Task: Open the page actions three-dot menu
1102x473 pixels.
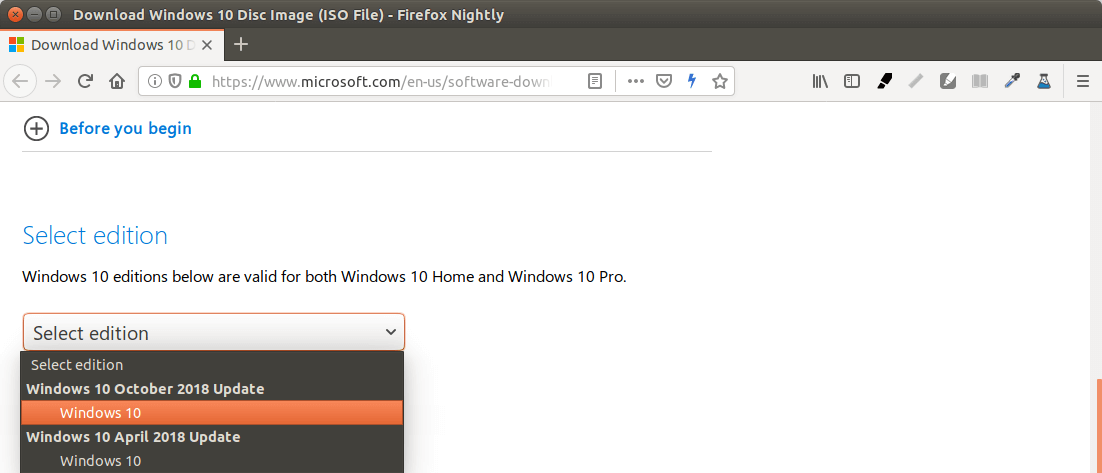Action: [635, 81]
